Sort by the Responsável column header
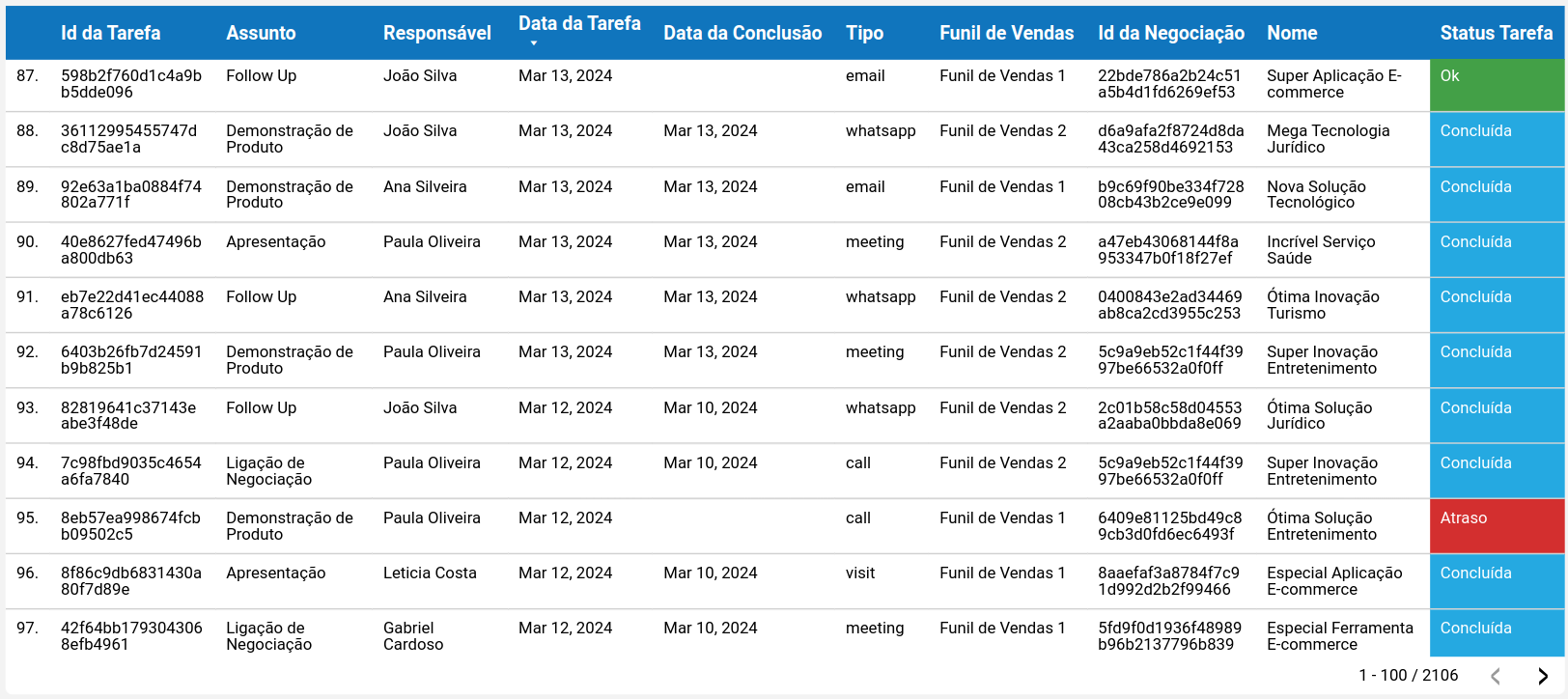1568x699 pixels. pos(436,33)
